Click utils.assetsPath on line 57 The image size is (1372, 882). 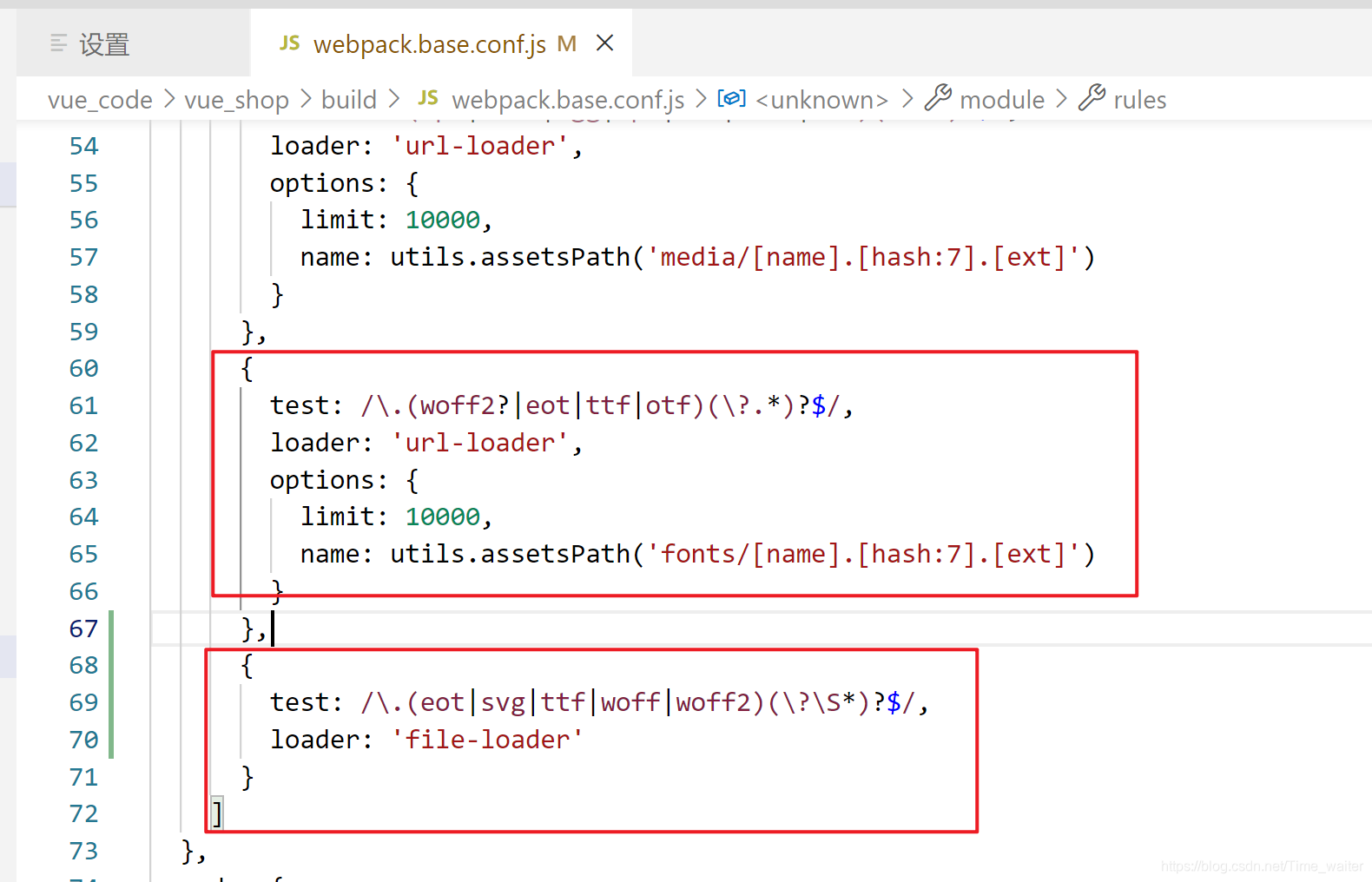510,257
